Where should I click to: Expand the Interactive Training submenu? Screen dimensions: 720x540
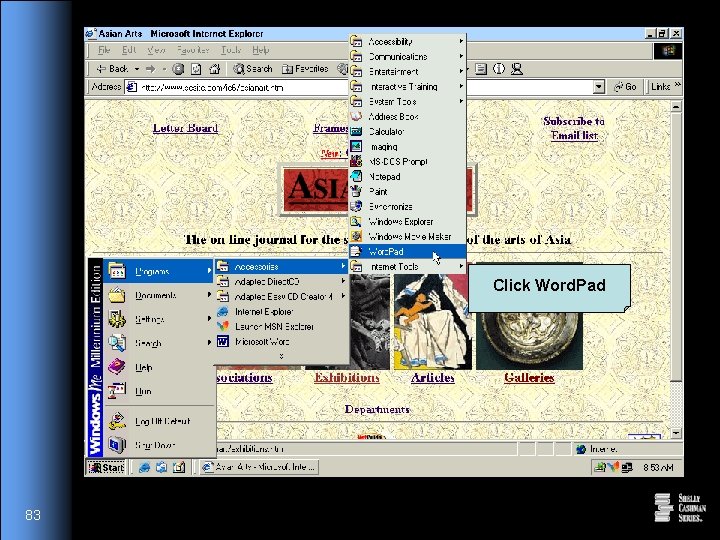(408, 87)
